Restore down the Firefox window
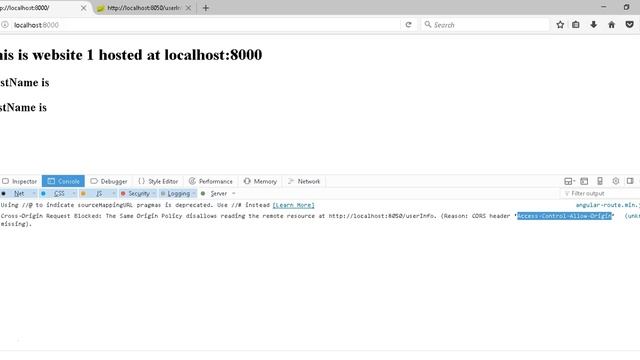The height and width of the screenshot is (360, 640). pyautogui.click(x=626, y=7)
